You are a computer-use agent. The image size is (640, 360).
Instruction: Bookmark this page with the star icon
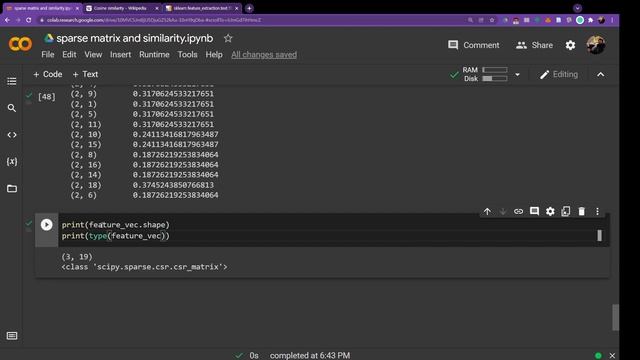coord(492,20)
